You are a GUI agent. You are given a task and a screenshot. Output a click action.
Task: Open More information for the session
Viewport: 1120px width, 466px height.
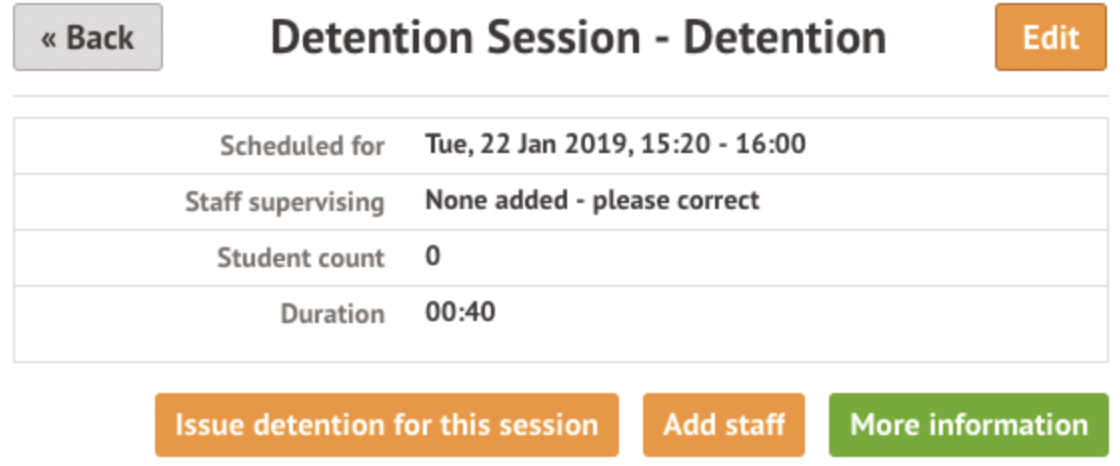[x=968, y=425]
